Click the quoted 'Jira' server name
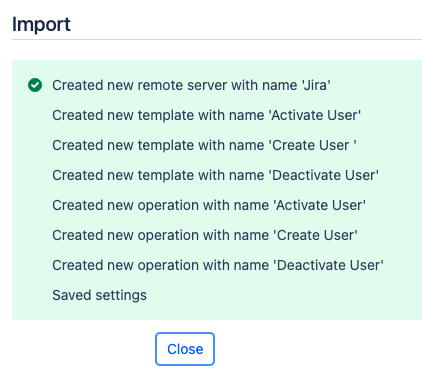The width and height of the screenshot is (422, 371). pos(316,85)
